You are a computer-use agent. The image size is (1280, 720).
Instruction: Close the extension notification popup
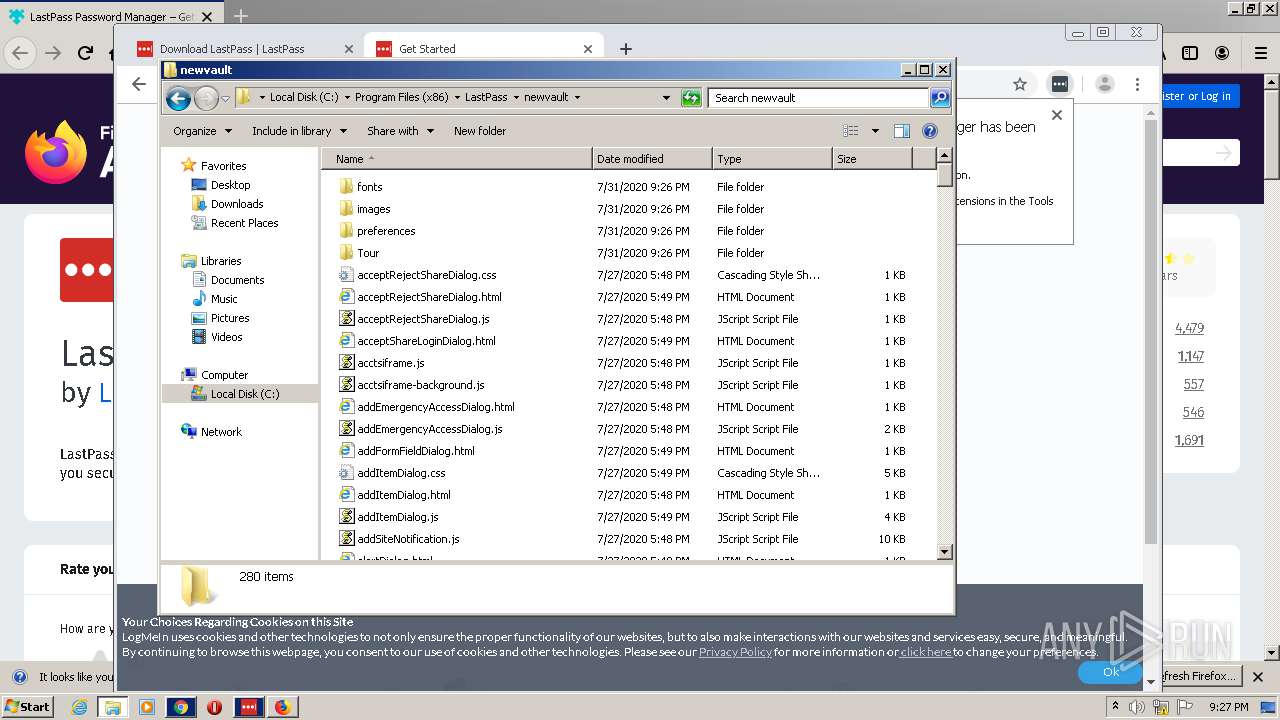[1057, 115]
